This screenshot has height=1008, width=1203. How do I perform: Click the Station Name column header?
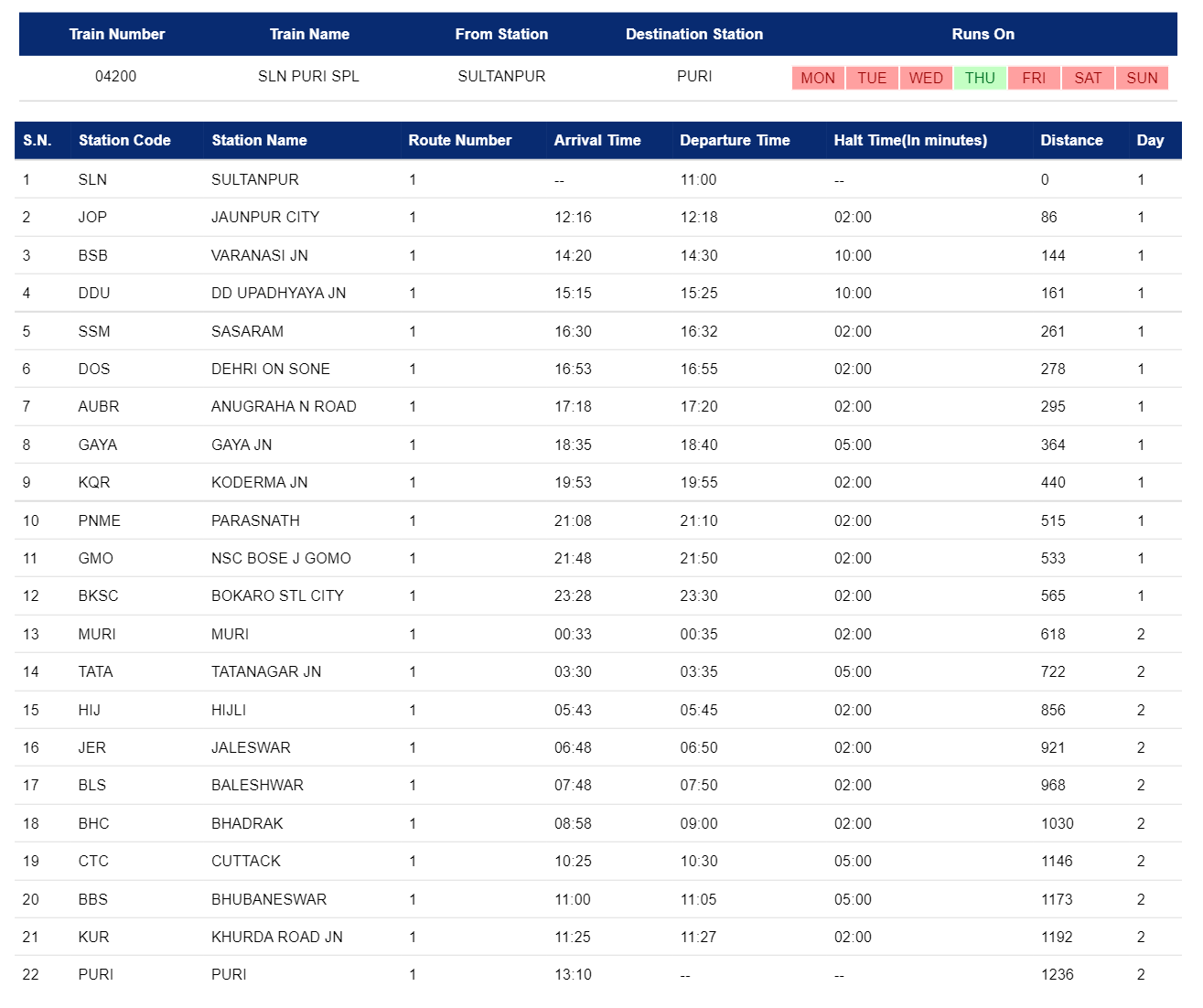click(259, 140)
